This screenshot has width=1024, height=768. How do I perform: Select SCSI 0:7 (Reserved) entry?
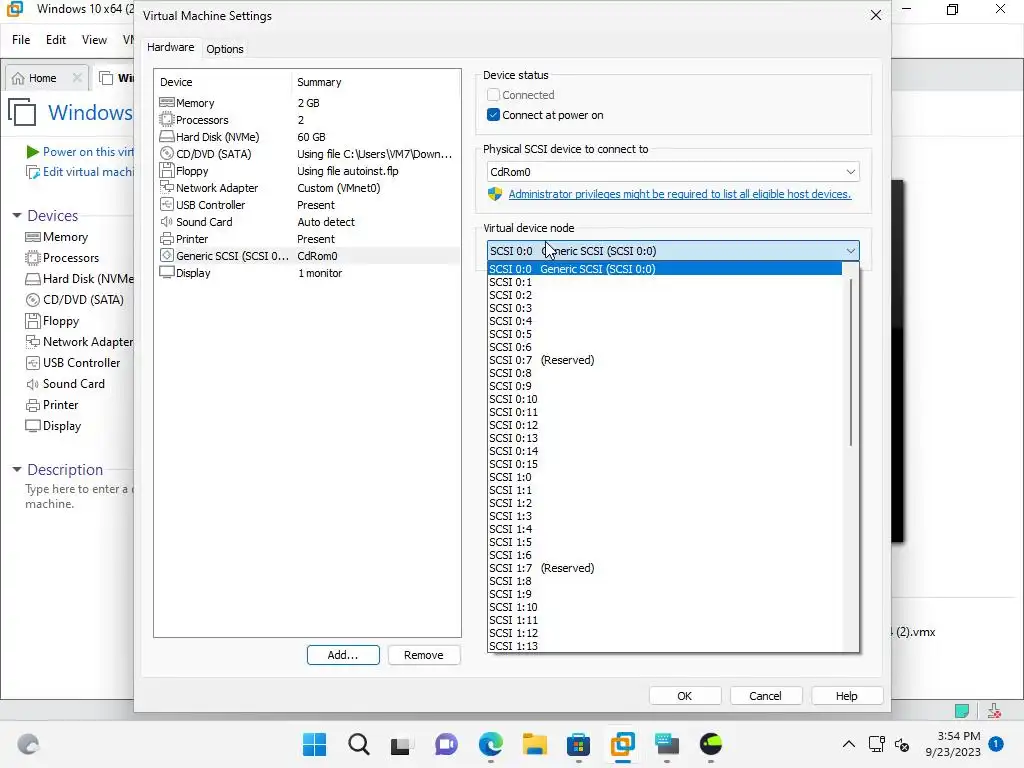(x=665, y=360)
